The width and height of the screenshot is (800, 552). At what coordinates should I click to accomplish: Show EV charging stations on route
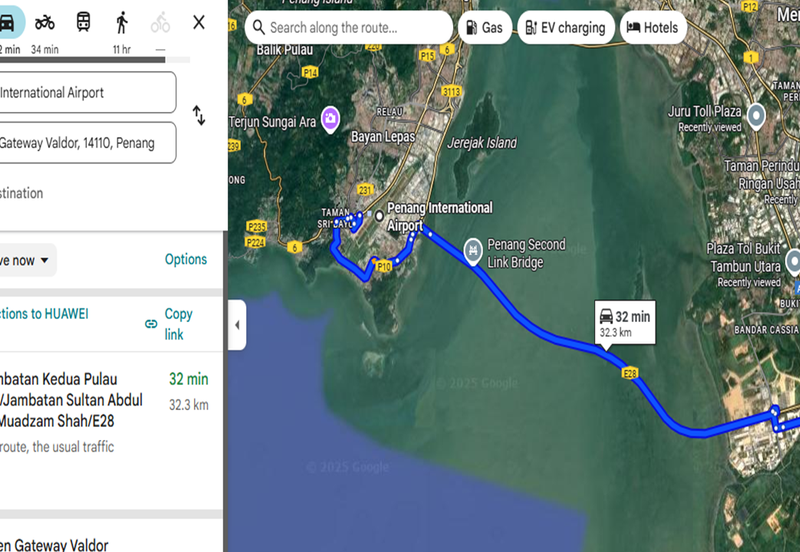pyautogui.click(x=566, y=28)
